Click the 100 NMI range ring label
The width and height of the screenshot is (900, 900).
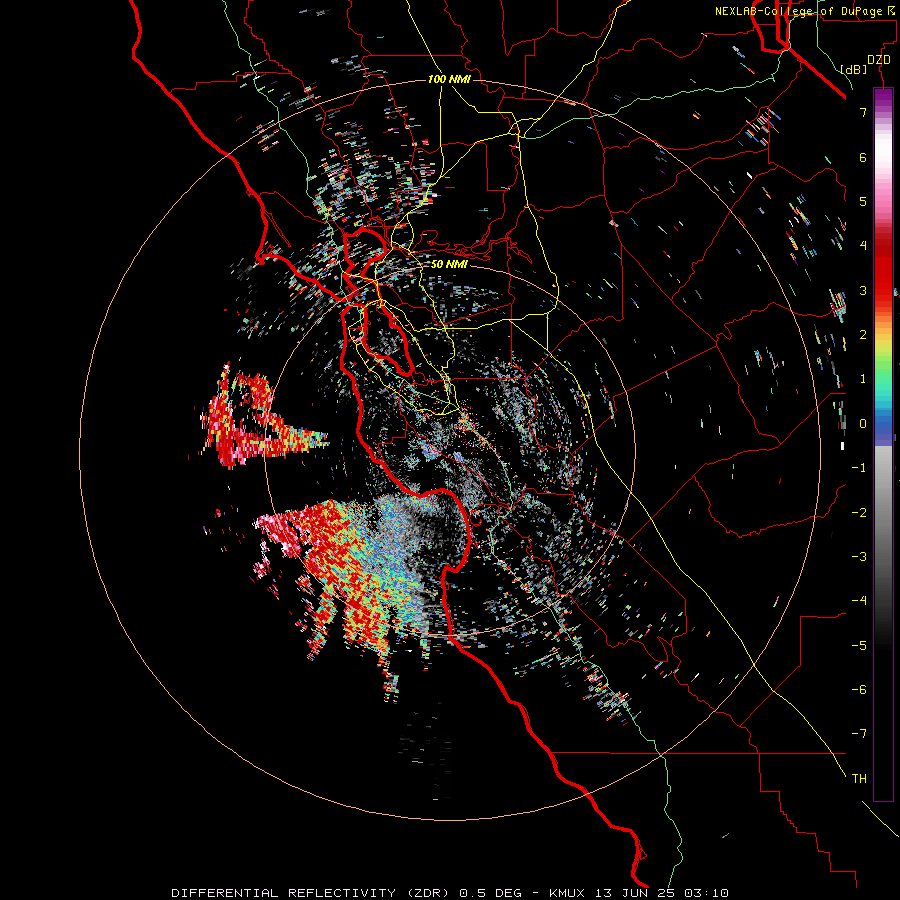(449, 79)
